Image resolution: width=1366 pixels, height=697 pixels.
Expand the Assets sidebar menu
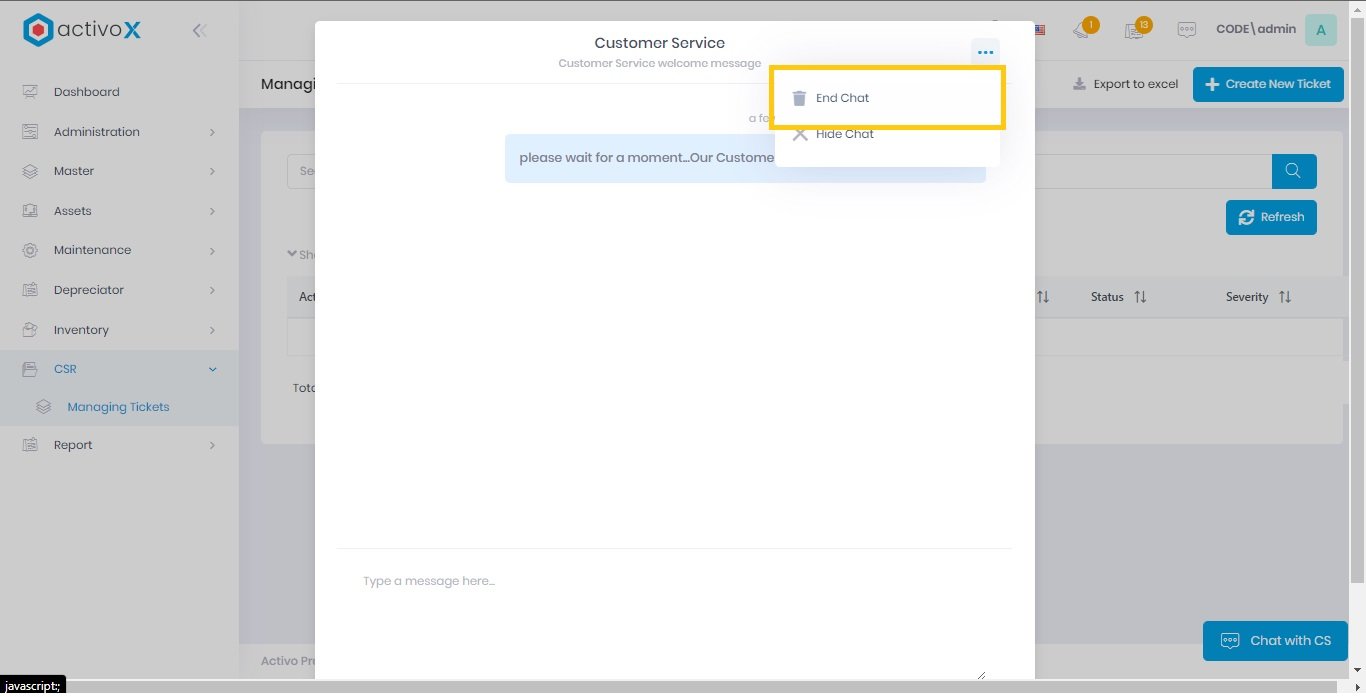pyautogui.click(x=119, y=211)
